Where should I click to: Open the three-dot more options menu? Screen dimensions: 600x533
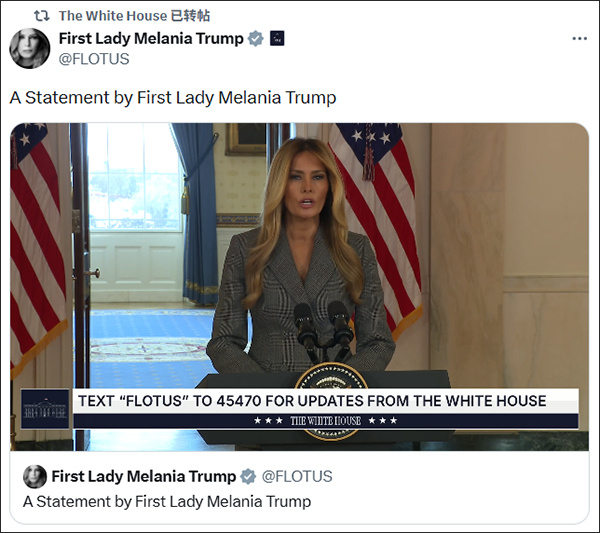tap(579, 38)
